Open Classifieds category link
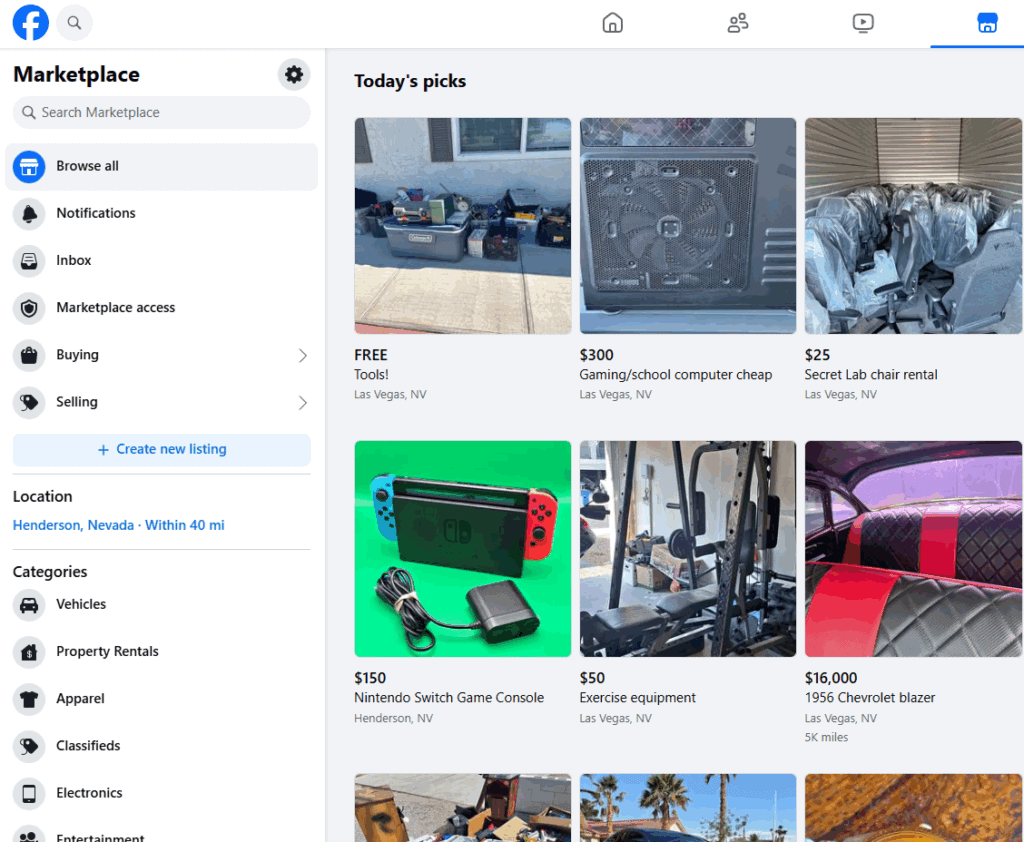 pos(88,745)
